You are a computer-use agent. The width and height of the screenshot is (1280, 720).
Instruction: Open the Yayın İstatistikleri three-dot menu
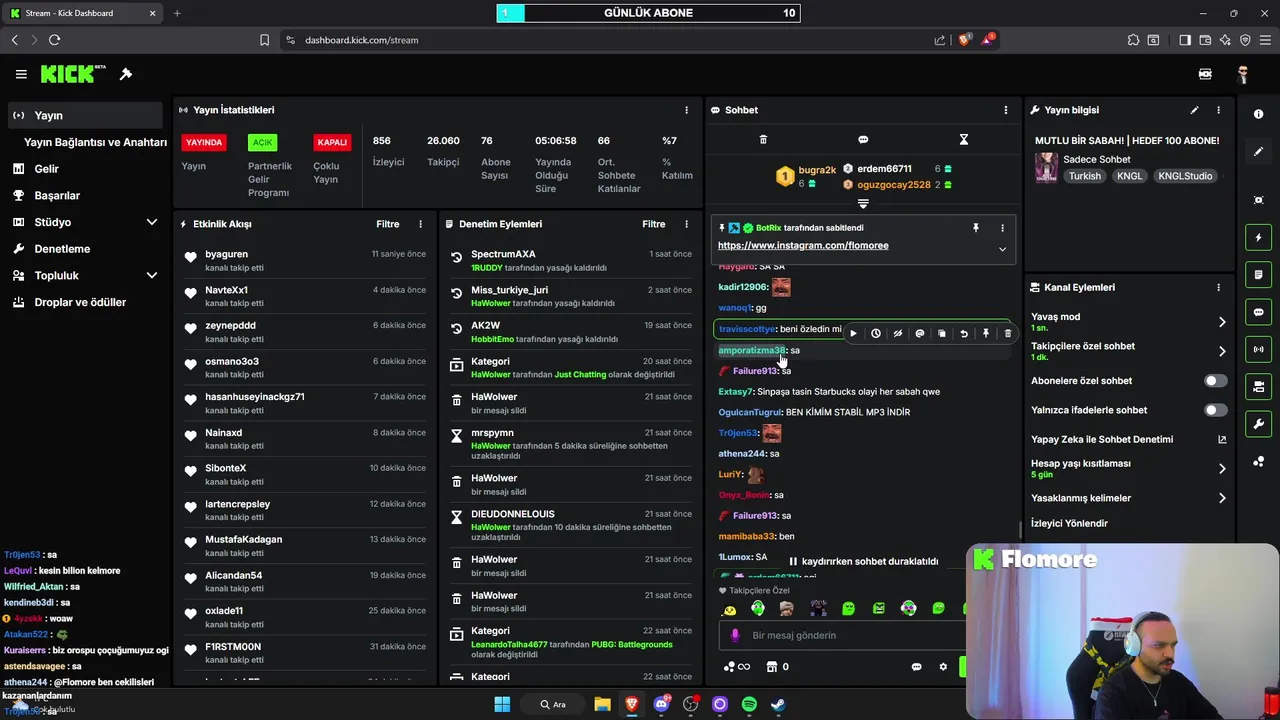point(686,110)
